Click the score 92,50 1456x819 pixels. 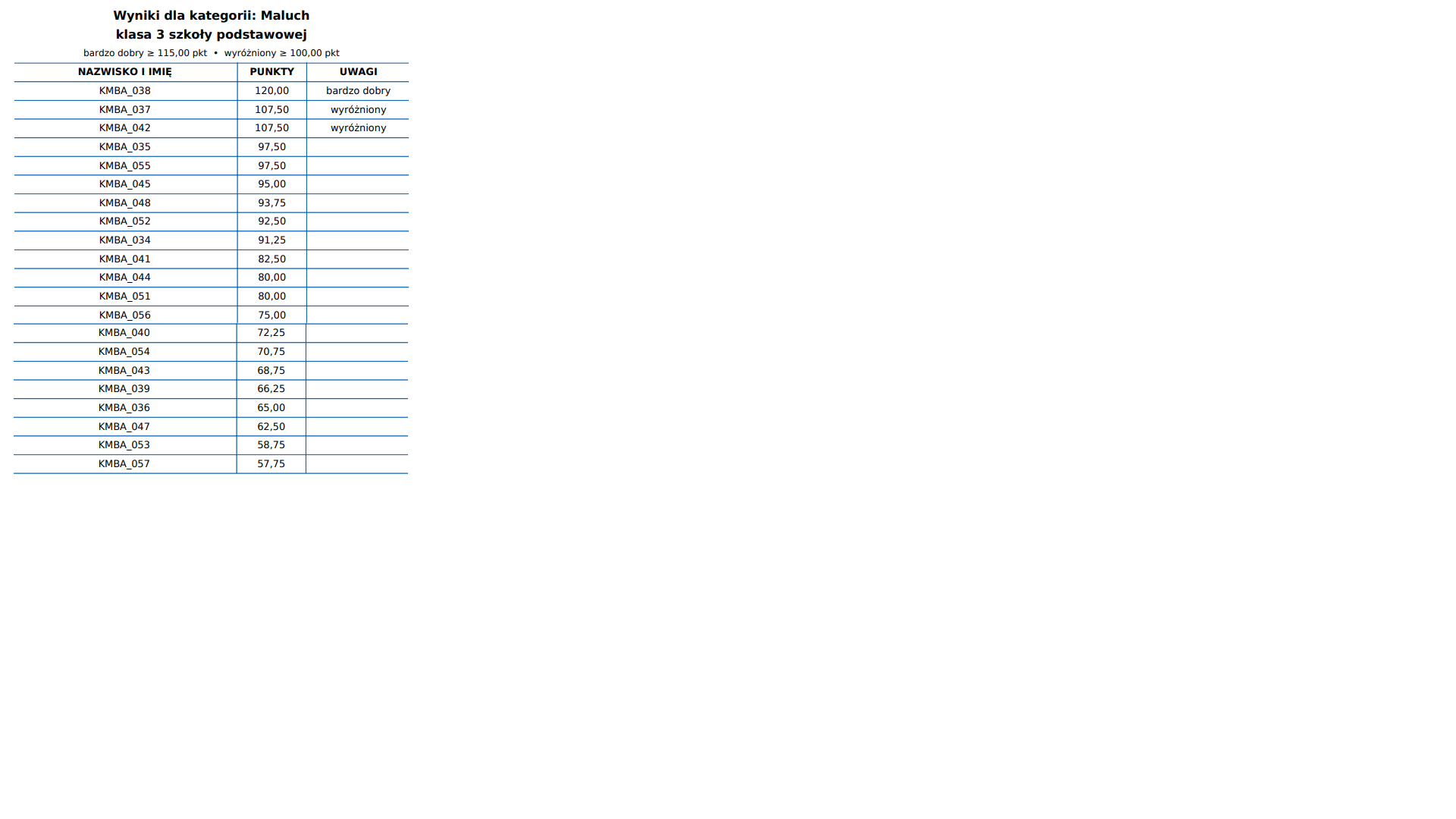272,221
